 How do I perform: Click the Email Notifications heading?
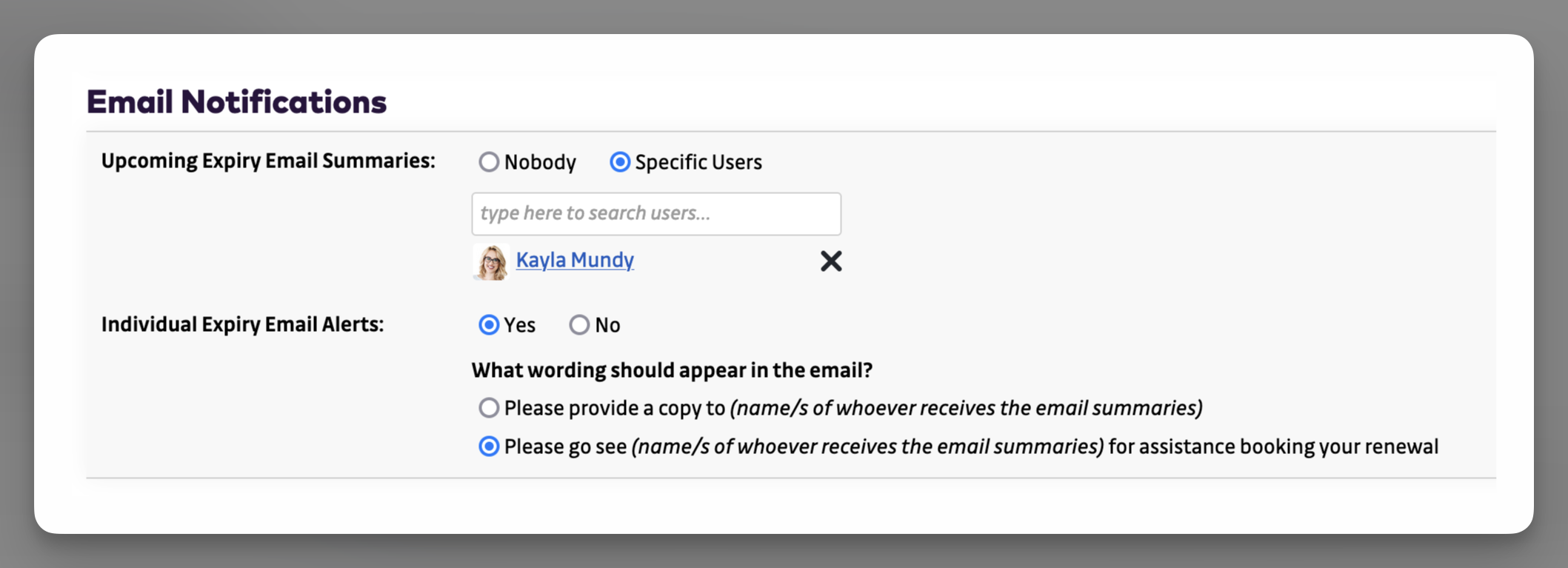(x=236, y=102)
